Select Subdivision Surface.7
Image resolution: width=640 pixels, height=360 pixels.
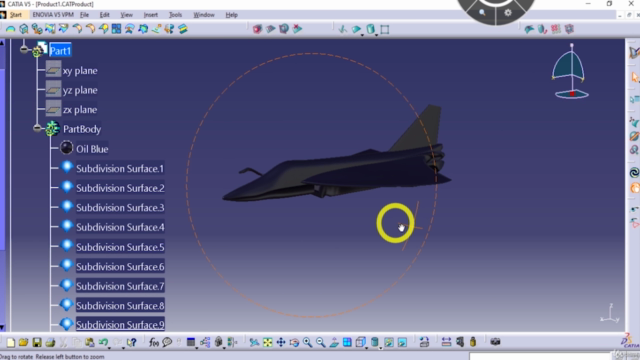(120, 286)
